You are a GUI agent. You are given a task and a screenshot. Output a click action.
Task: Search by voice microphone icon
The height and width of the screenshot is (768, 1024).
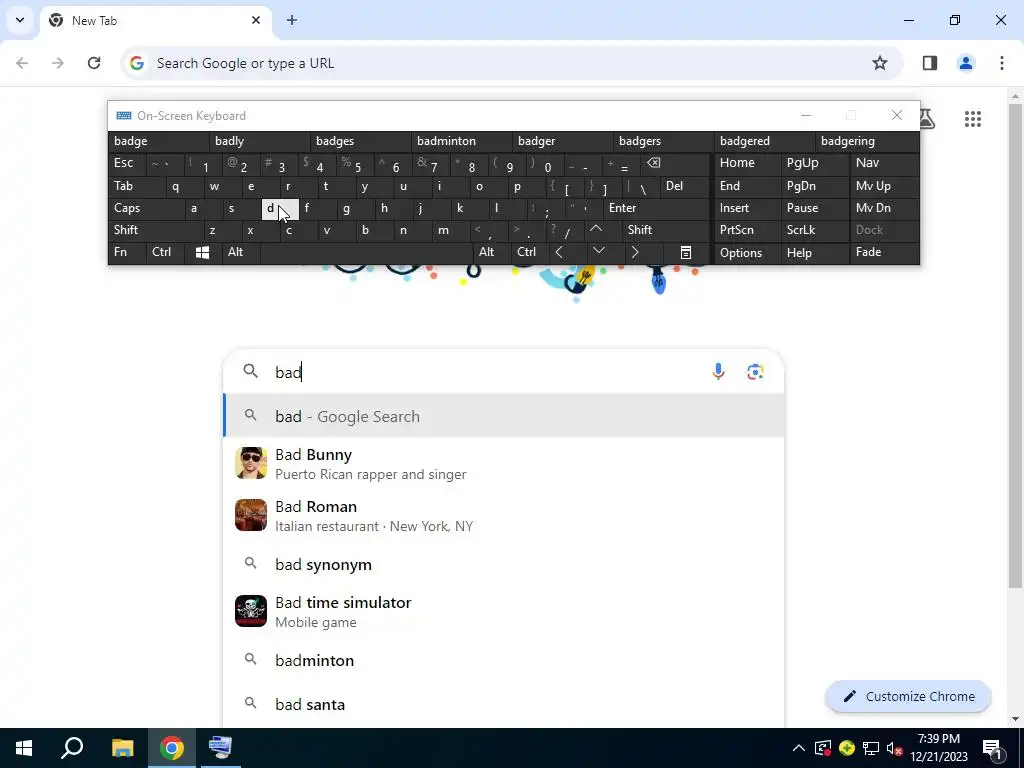tap(718, 372)
